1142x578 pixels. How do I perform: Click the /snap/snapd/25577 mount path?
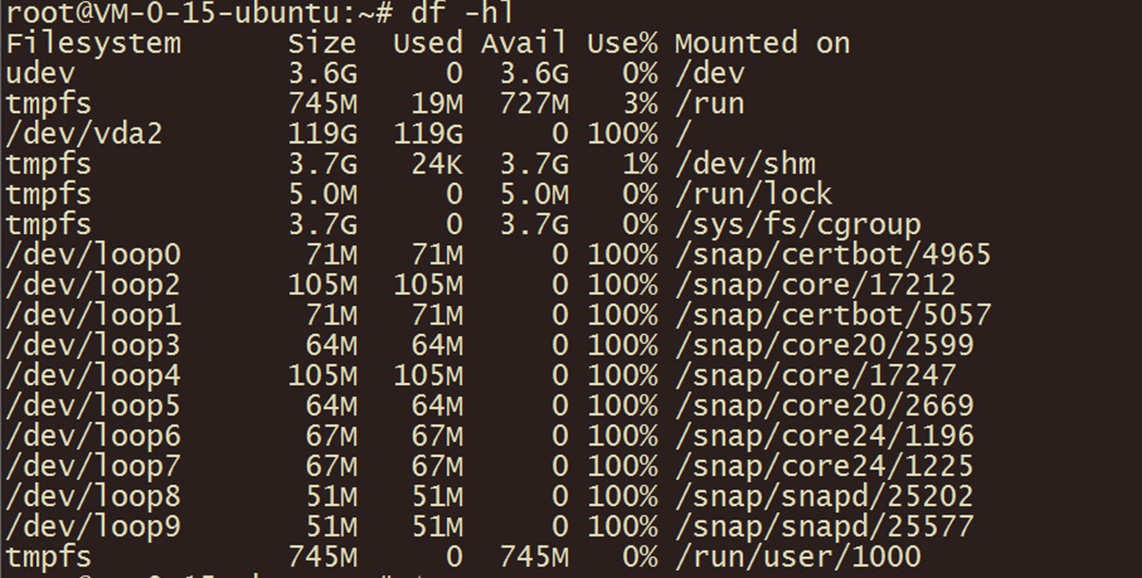coord(824,526)
